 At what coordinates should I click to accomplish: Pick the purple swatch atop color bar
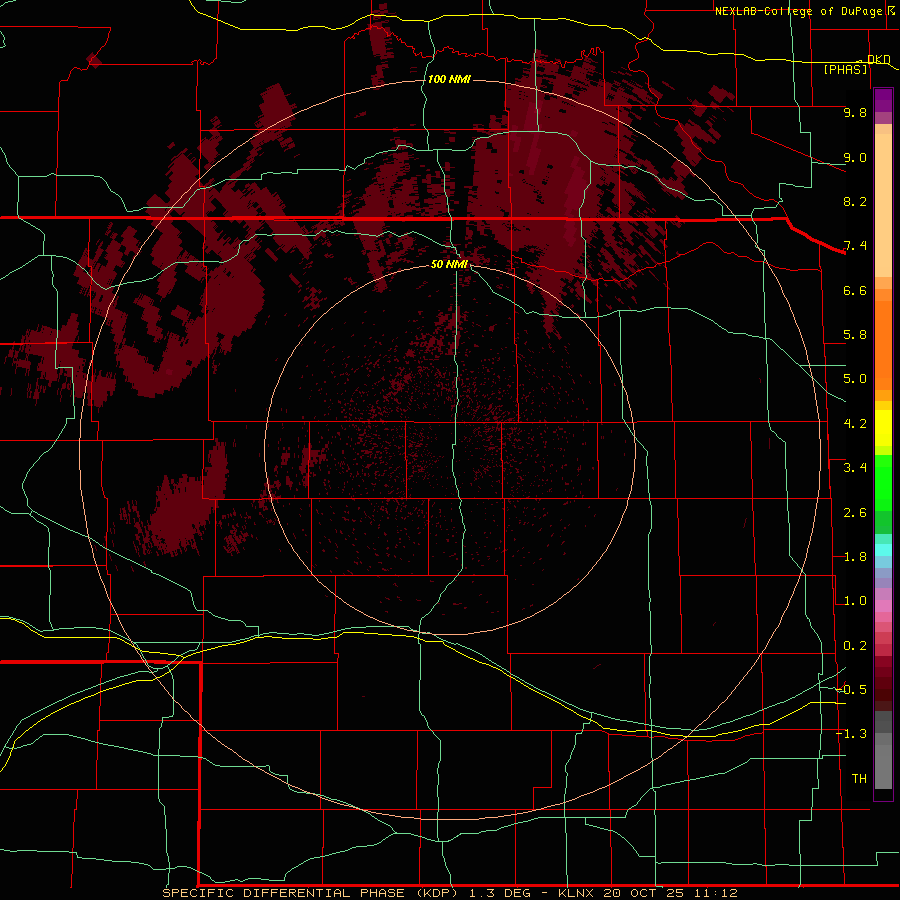click(x=883, y=100)
